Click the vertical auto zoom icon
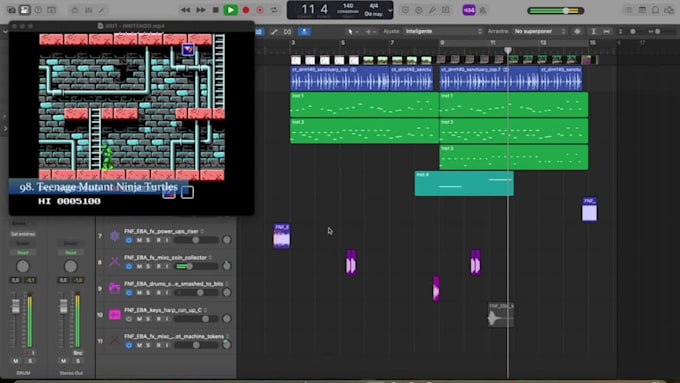 (593, 31)
